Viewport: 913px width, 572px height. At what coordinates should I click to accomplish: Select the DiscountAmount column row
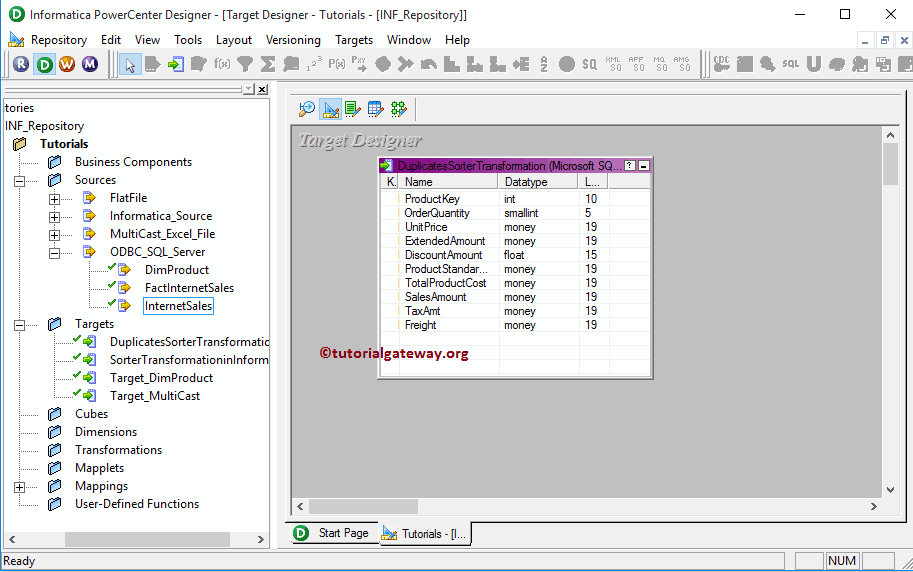[515, 255]
